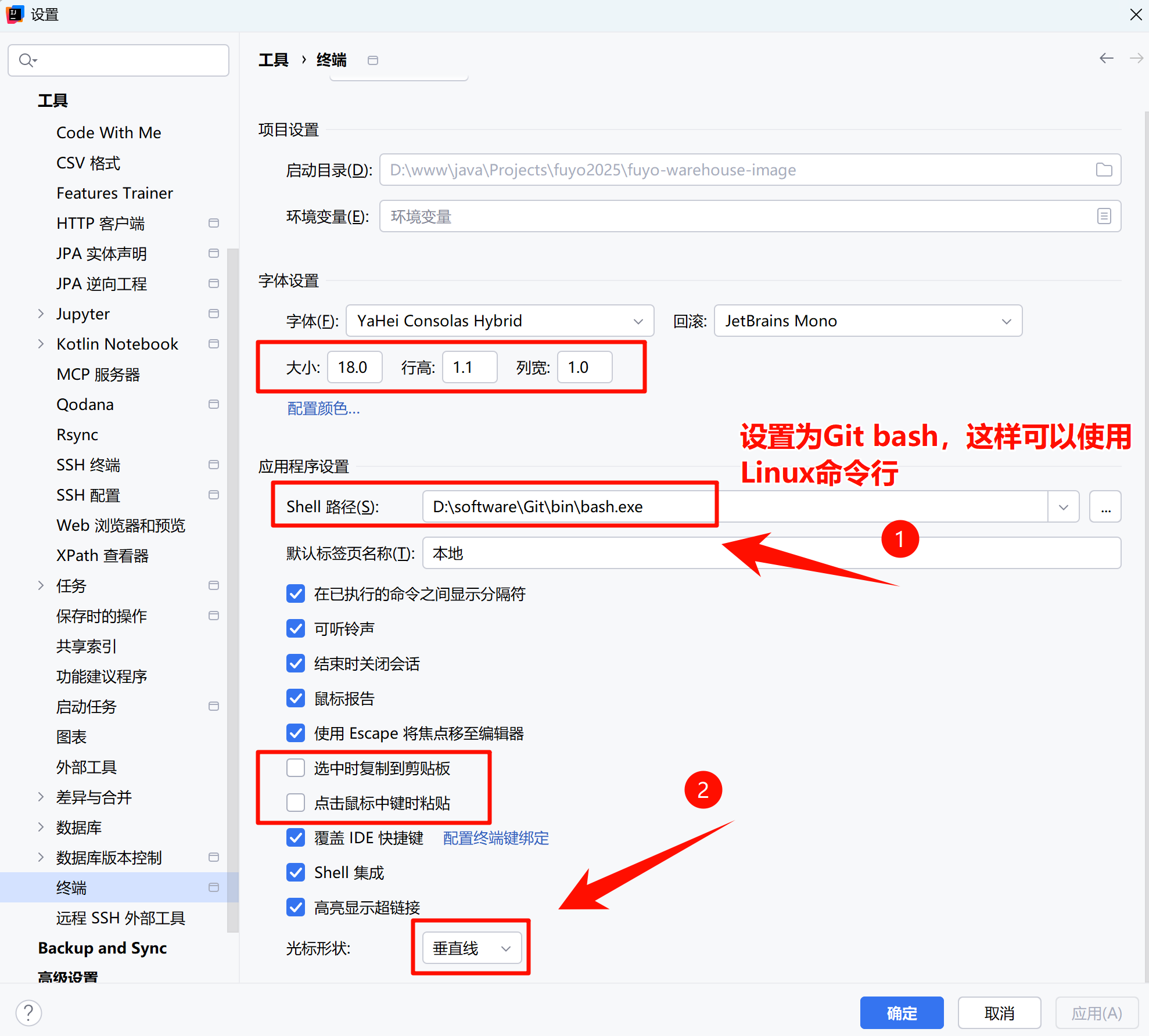Image resolution: width=1149 pixels, height=1036 pixels.
Task: Select 外部工具 in settings tree
Action: click(87, 767)
